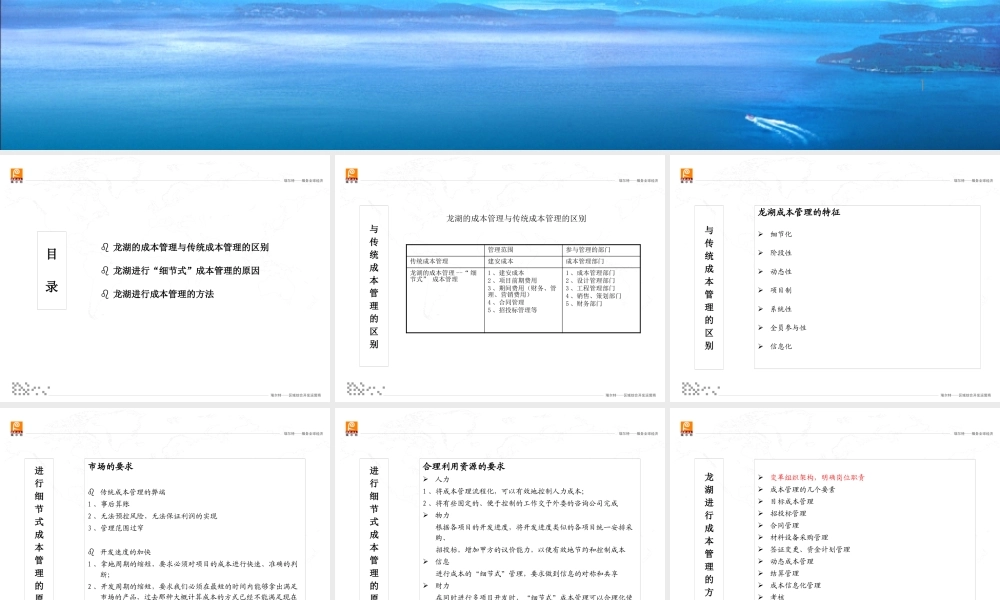
Task: Click the orange logo on the 合理利用资源的要求 slide
Action: coord(351,428)
